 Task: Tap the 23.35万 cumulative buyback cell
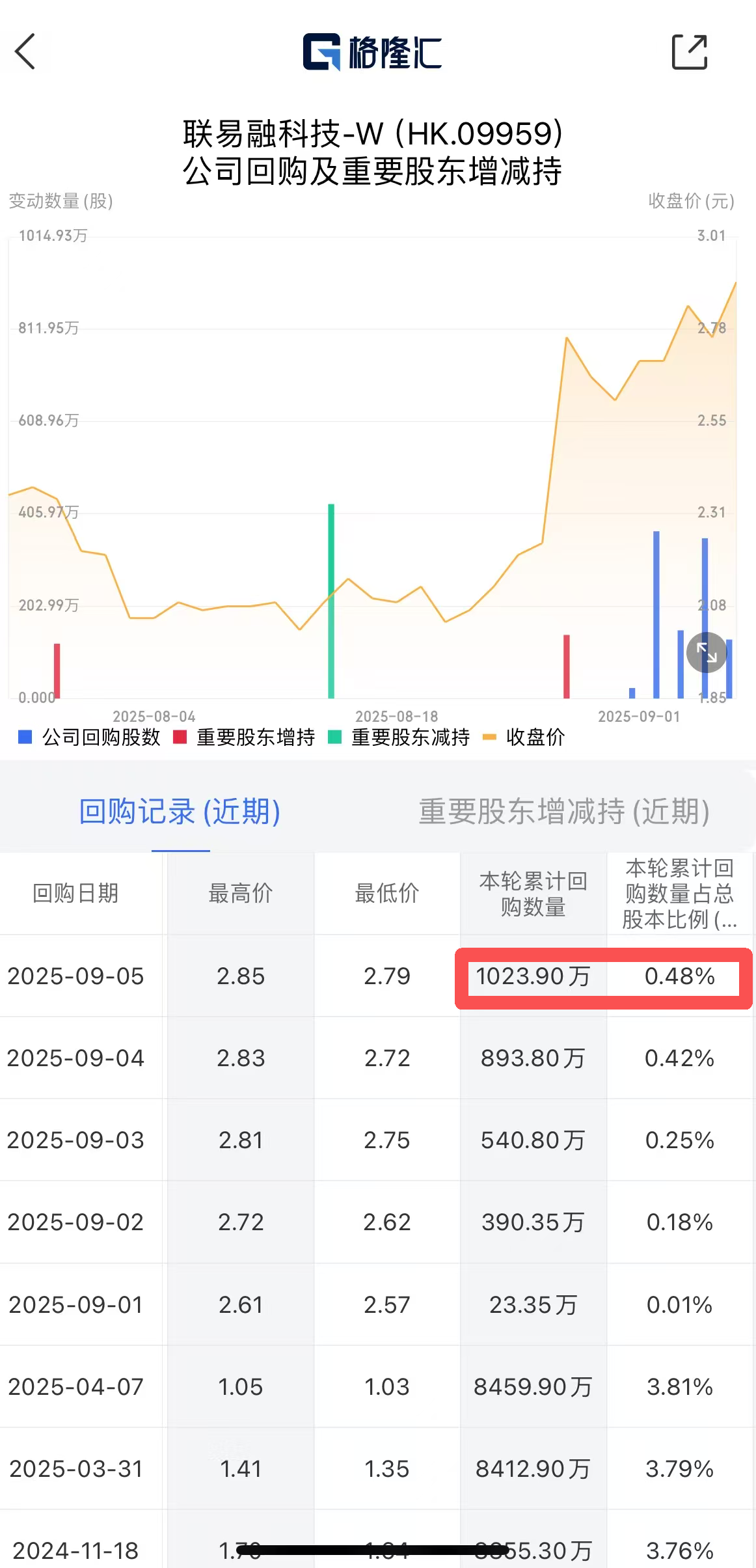533,1304
